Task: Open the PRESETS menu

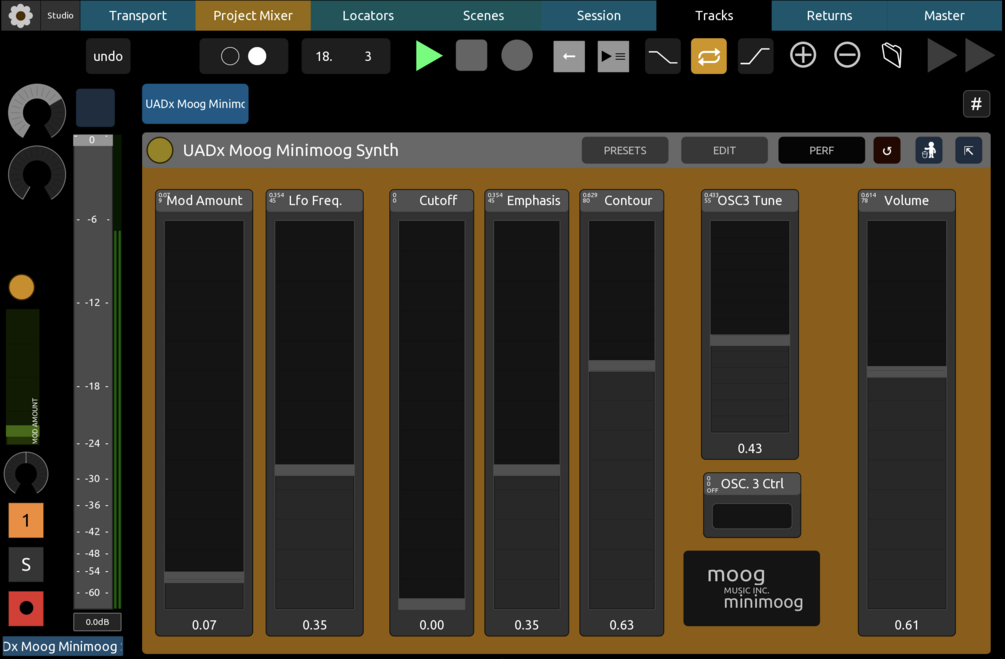Action: pos(625,151)
